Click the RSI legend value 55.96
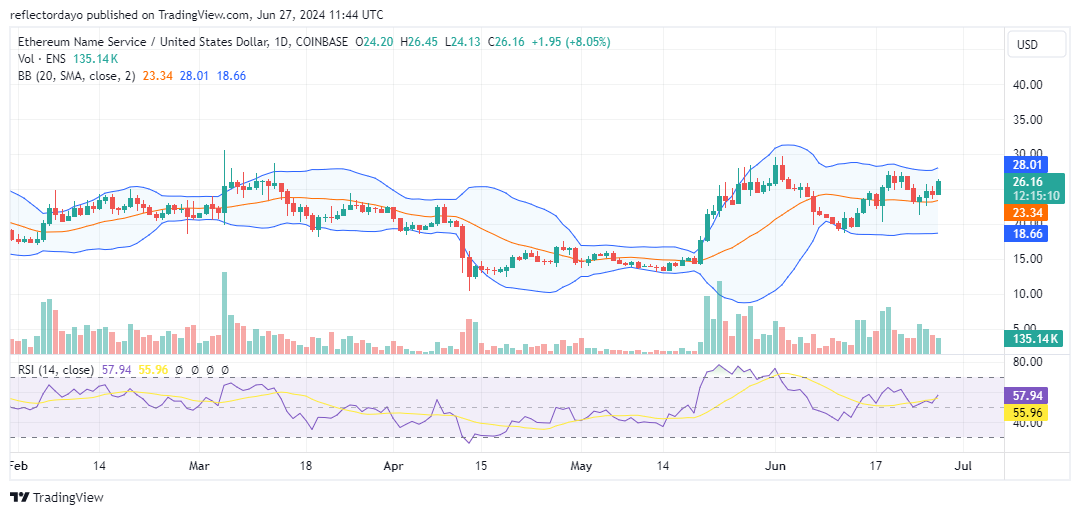The height and width of the screenshot is (515, 1080). coord(153,370)
